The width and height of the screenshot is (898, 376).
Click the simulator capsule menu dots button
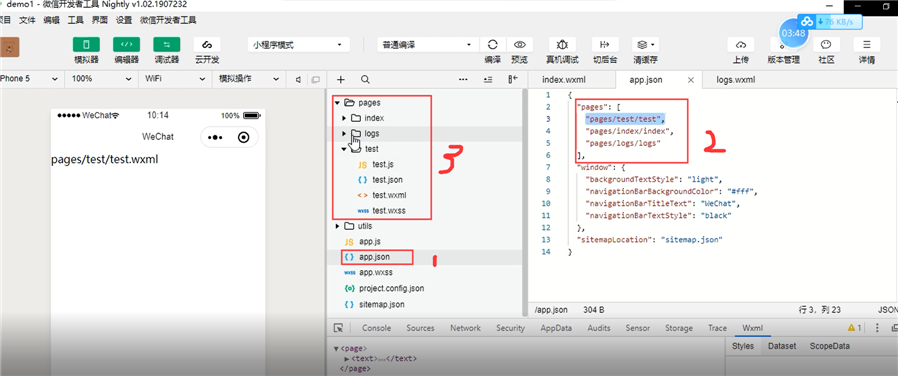click(x=215, y=137)
